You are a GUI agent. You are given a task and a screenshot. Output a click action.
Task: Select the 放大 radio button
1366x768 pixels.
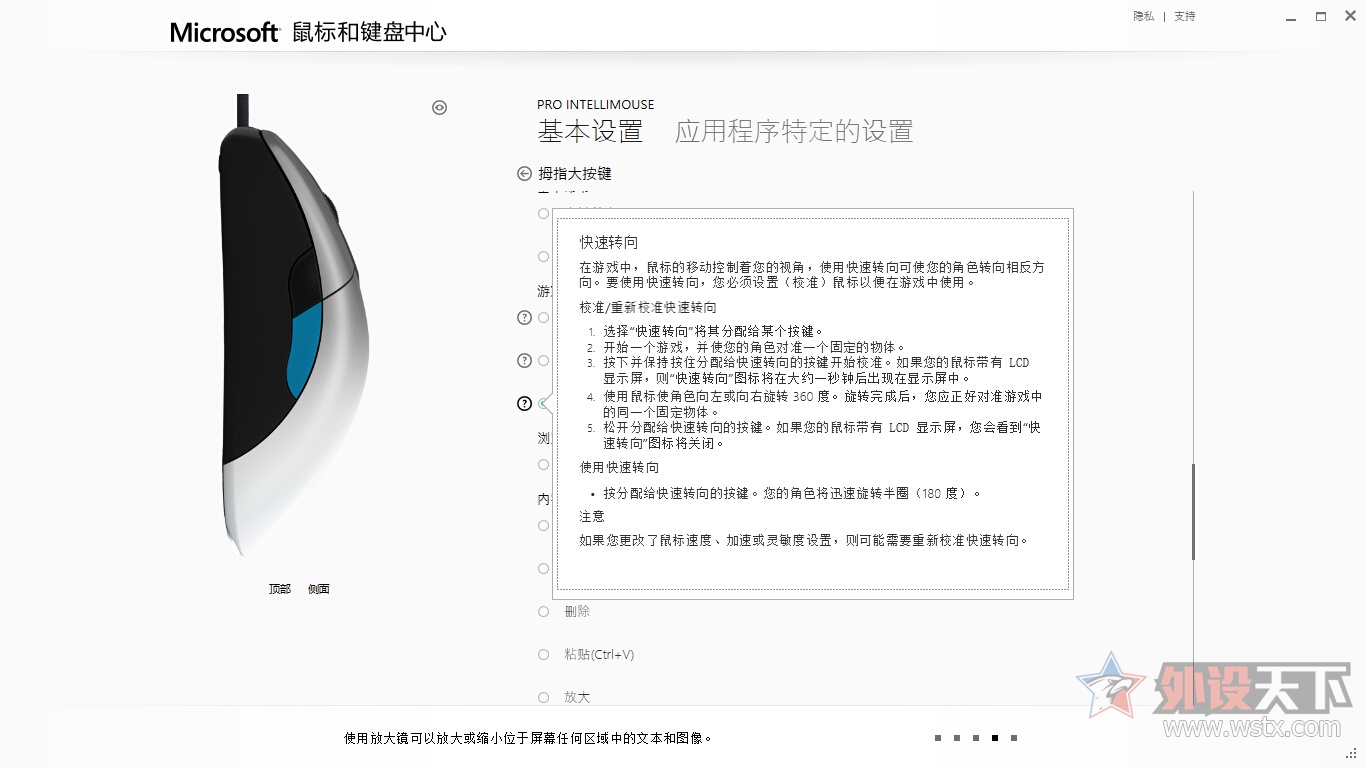pyautogui.click(x=544, y=697)
